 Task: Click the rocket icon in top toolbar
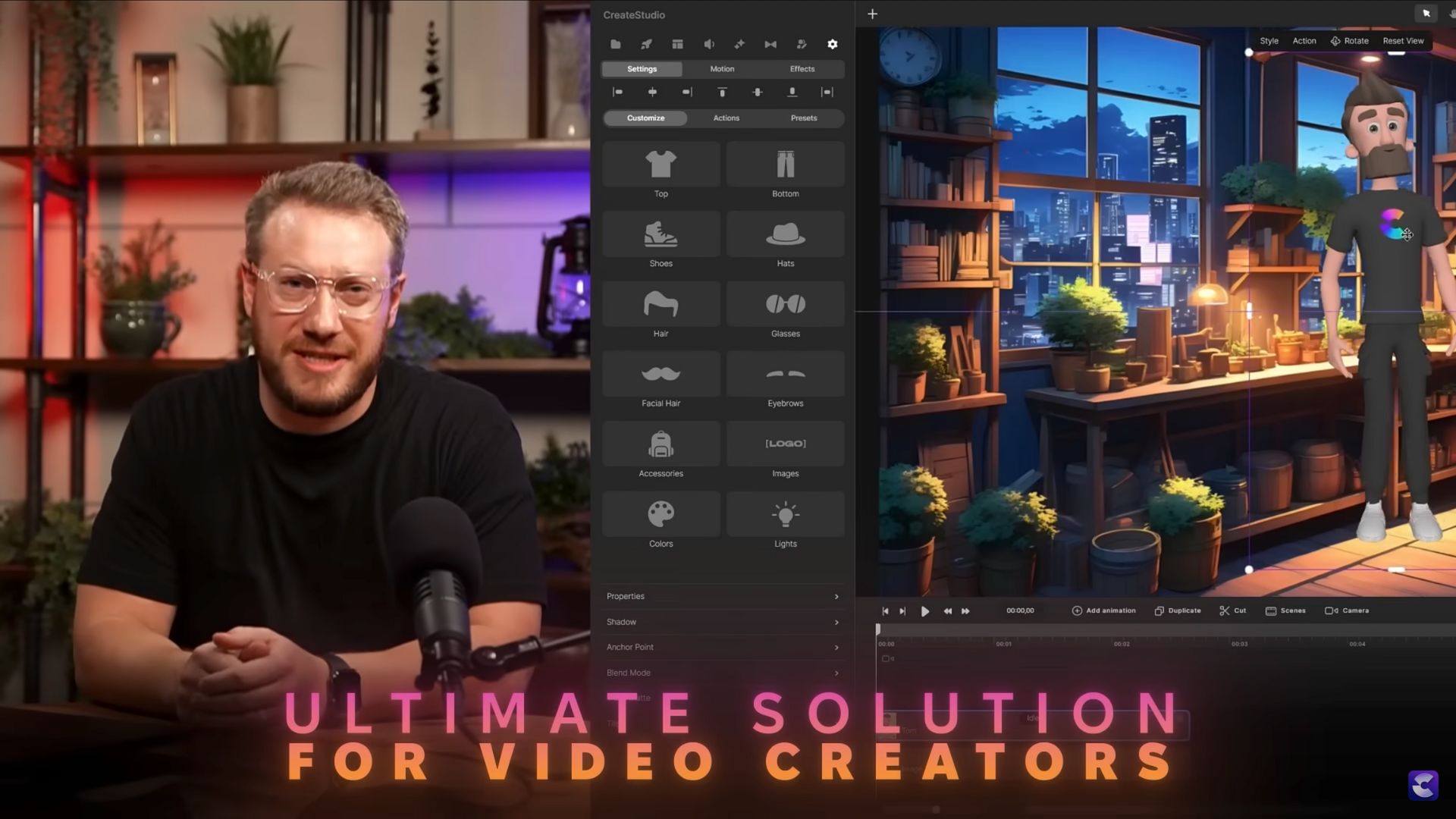[646, 45]
